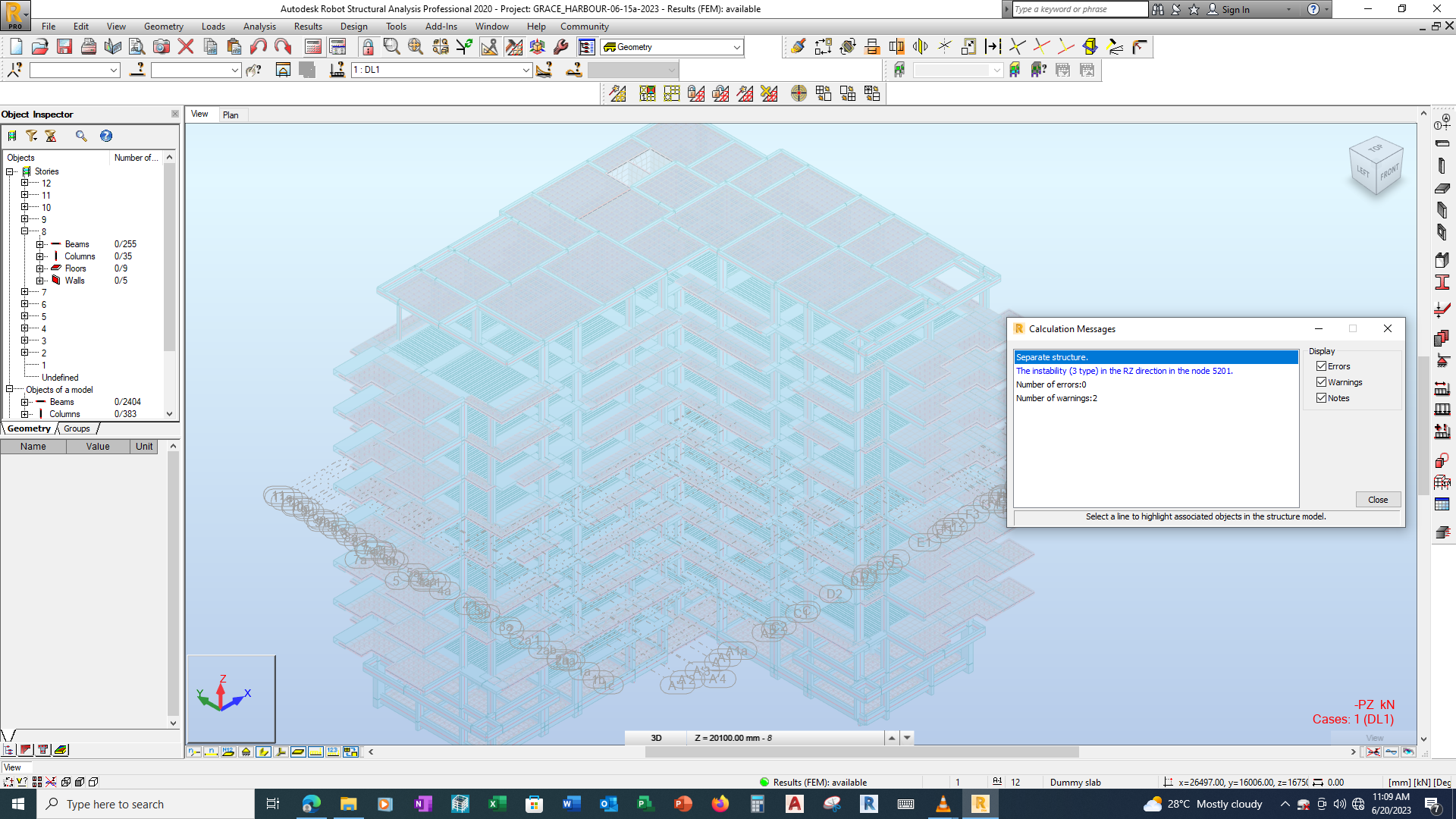Select Columns 0/35 under story 8

80,256
